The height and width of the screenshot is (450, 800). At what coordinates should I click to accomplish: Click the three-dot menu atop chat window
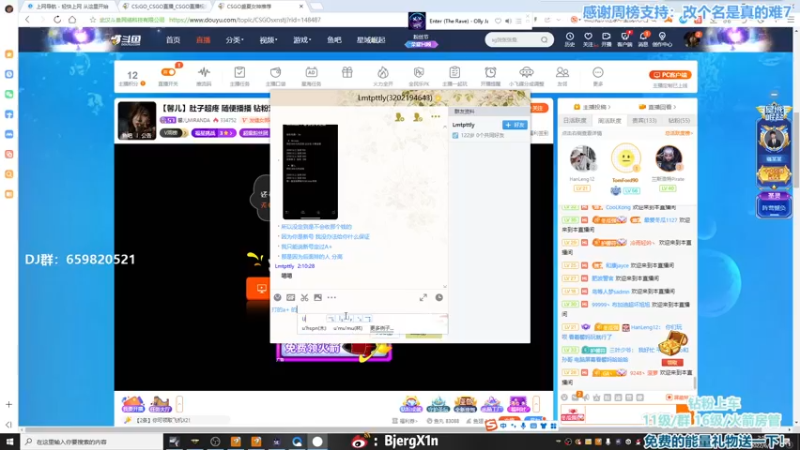(x=435, y=117)
